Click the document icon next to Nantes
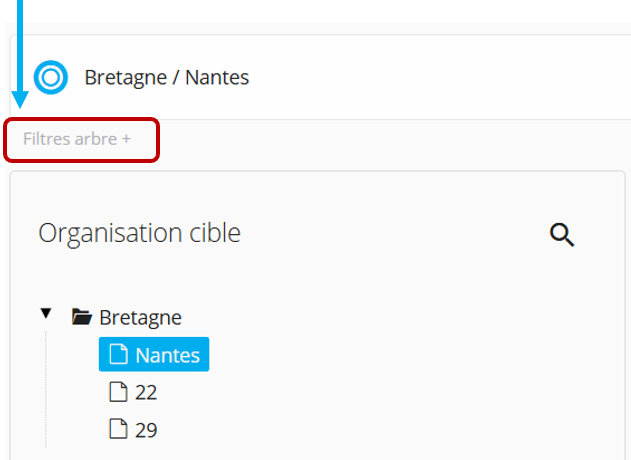Image resolution: width=631 pixels, height=460 pixels. point(118,355)
